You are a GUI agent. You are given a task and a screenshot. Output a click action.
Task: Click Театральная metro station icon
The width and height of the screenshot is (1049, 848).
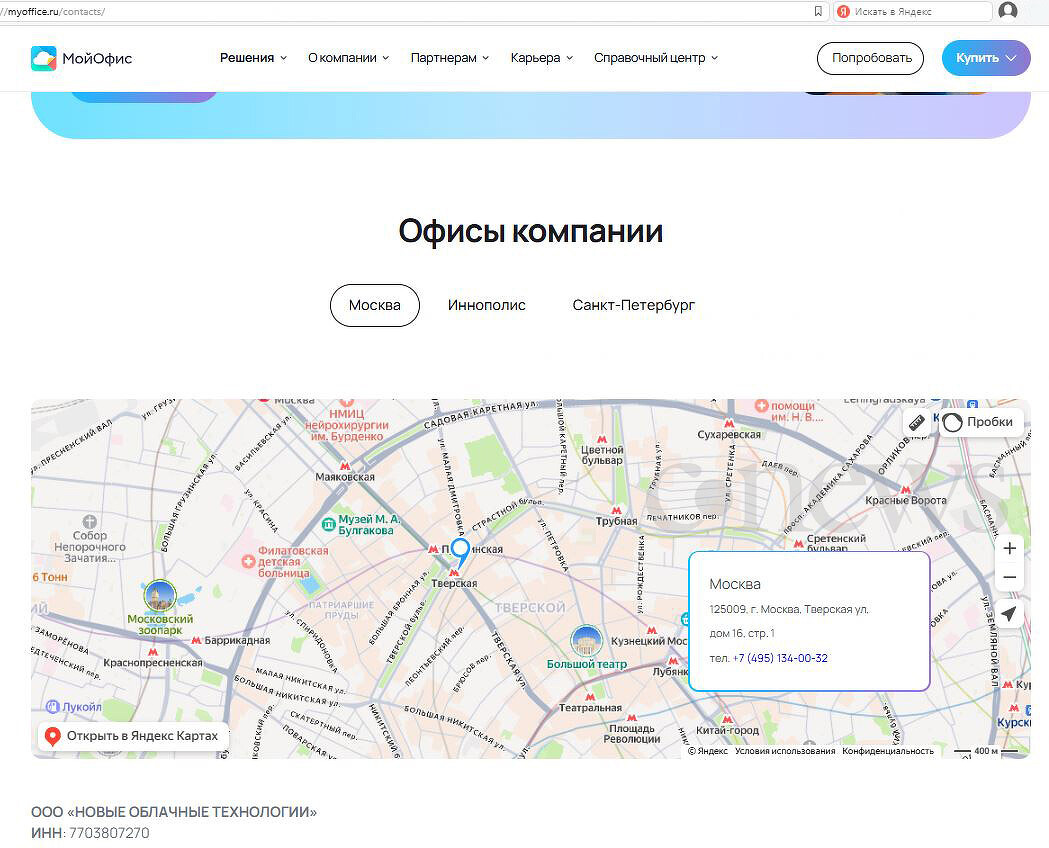[590, 696]
